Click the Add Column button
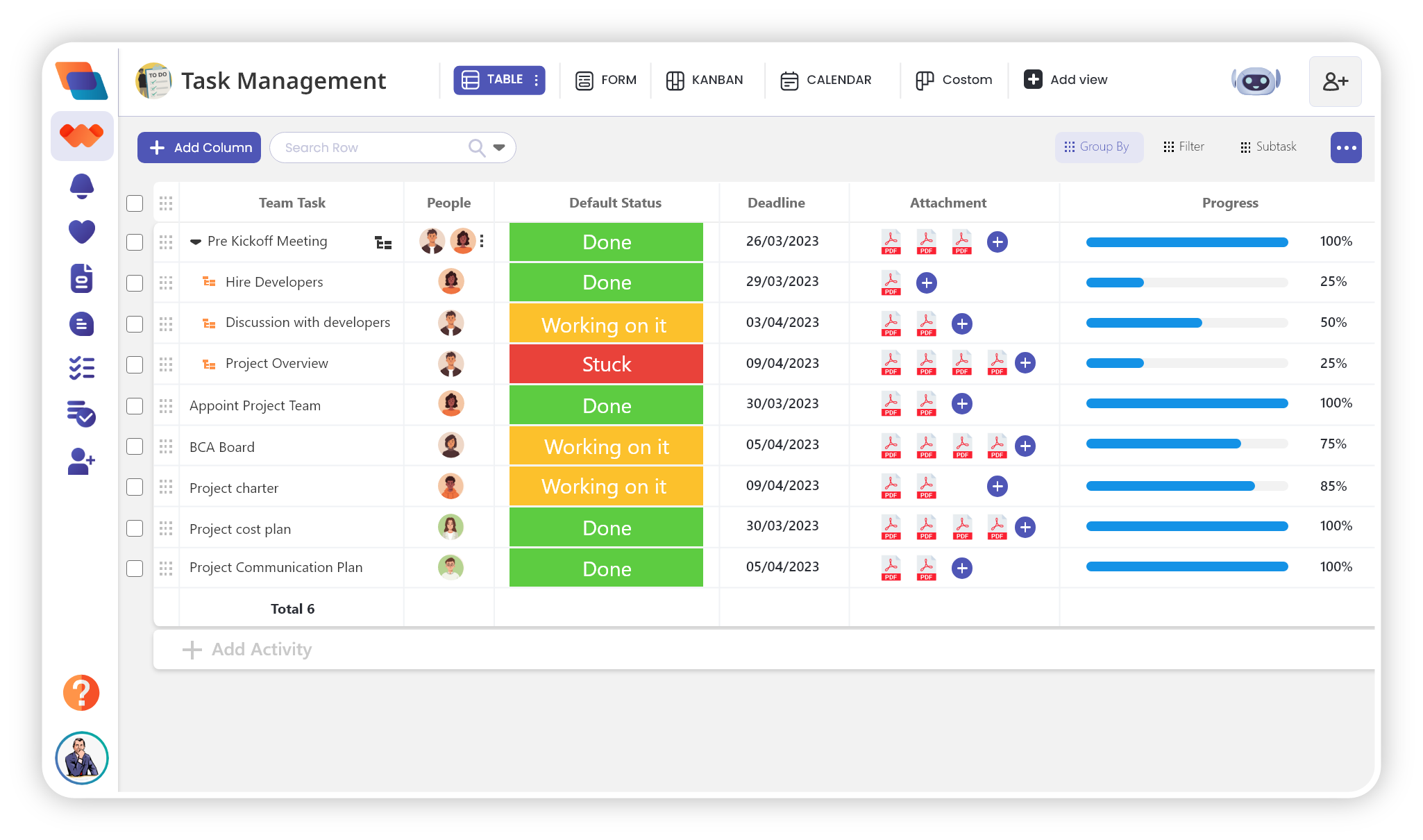The height and width of the screenshot is (840, 1423). [x=199, y=147]
